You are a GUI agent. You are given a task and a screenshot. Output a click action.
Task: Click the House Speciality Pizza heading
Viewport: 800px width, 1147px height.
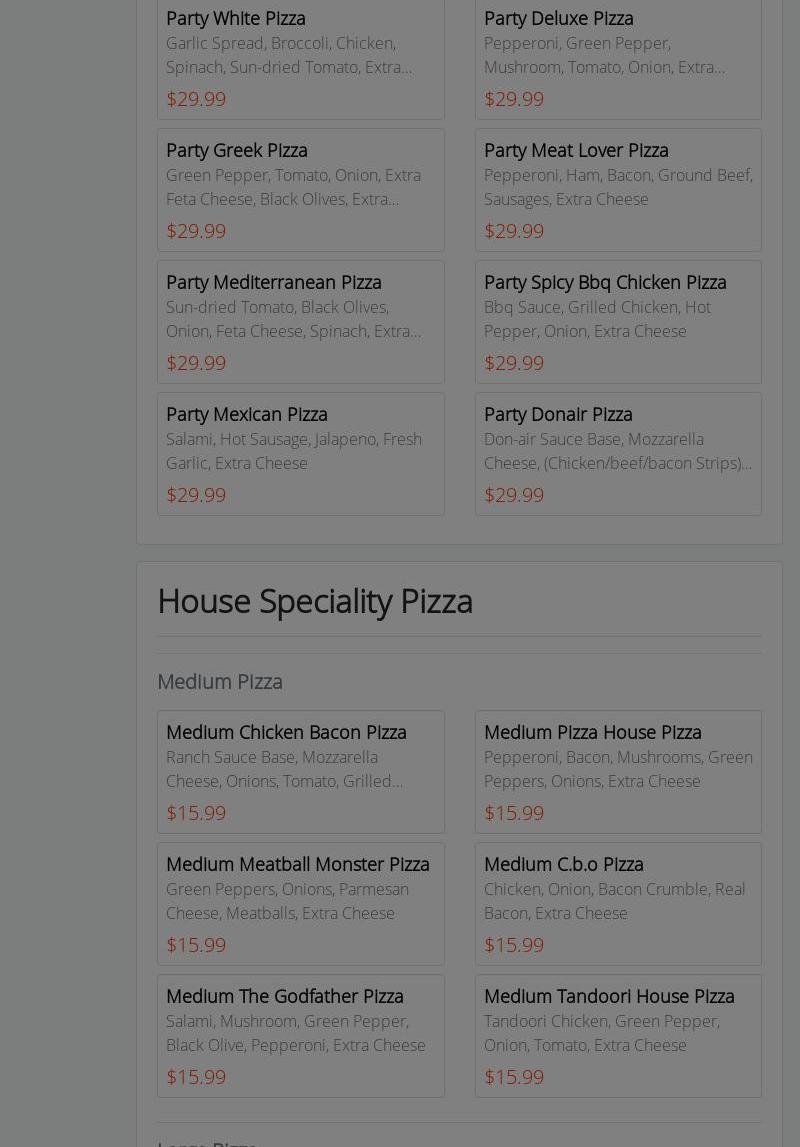(315, 601)
